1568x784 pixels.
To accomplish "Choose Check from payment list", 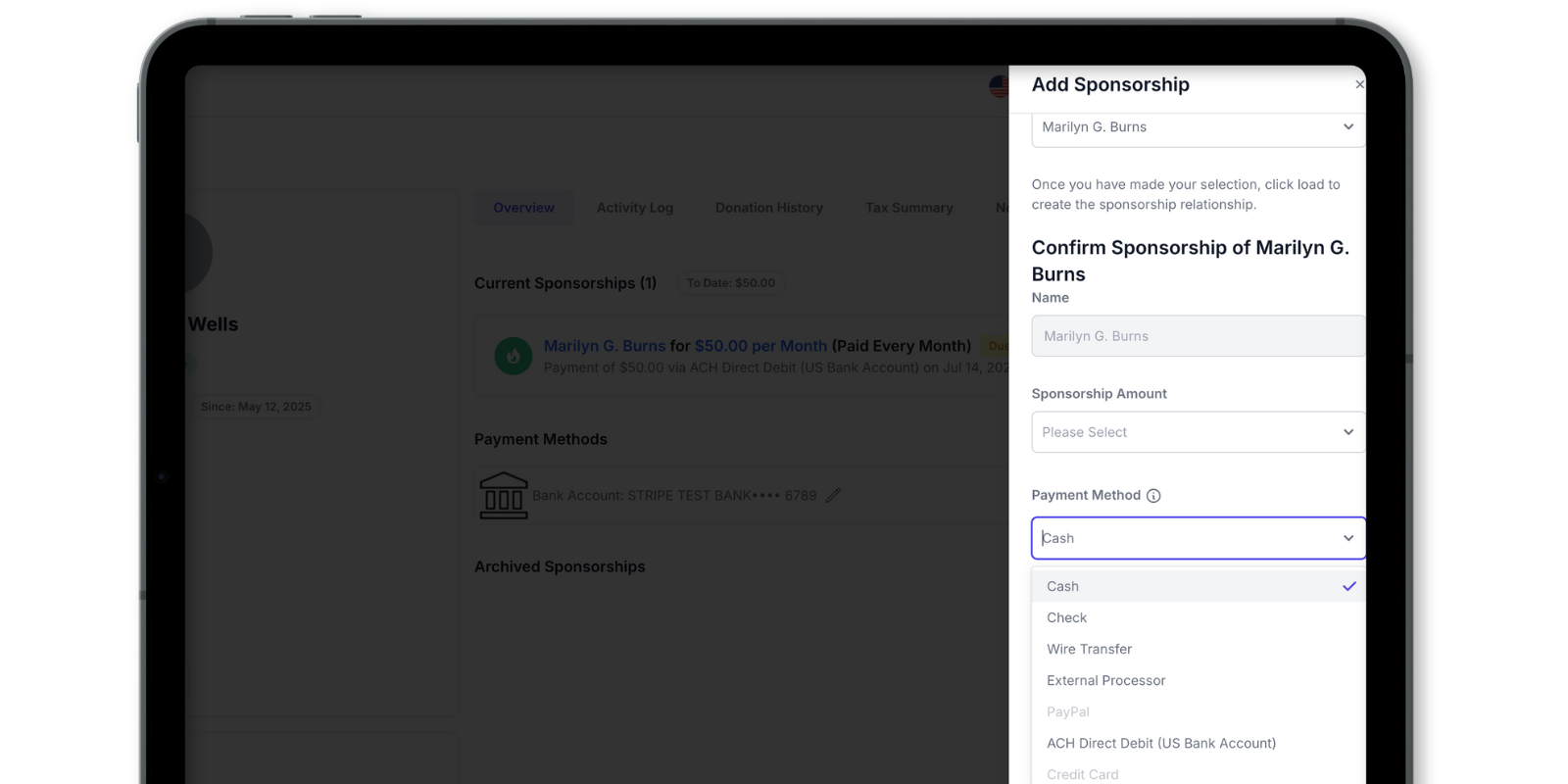I will [x=1198, y=617].
